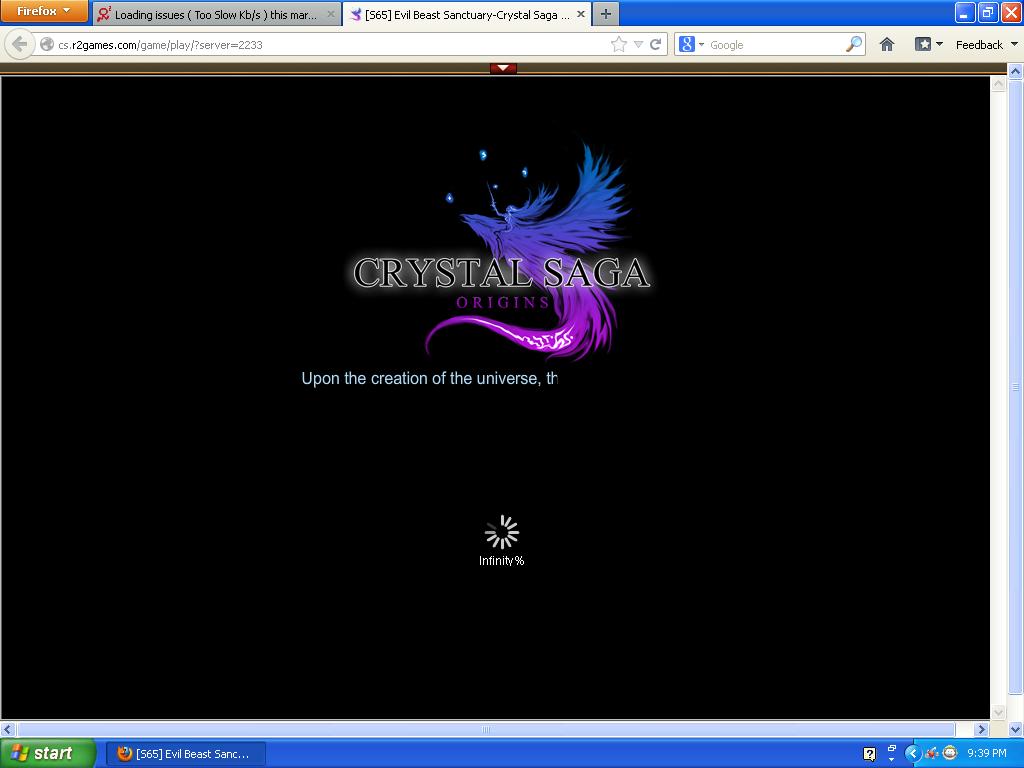Show hidden system tray icons
This screenshot has height=768, width=1024.
[x=912, y=753]
